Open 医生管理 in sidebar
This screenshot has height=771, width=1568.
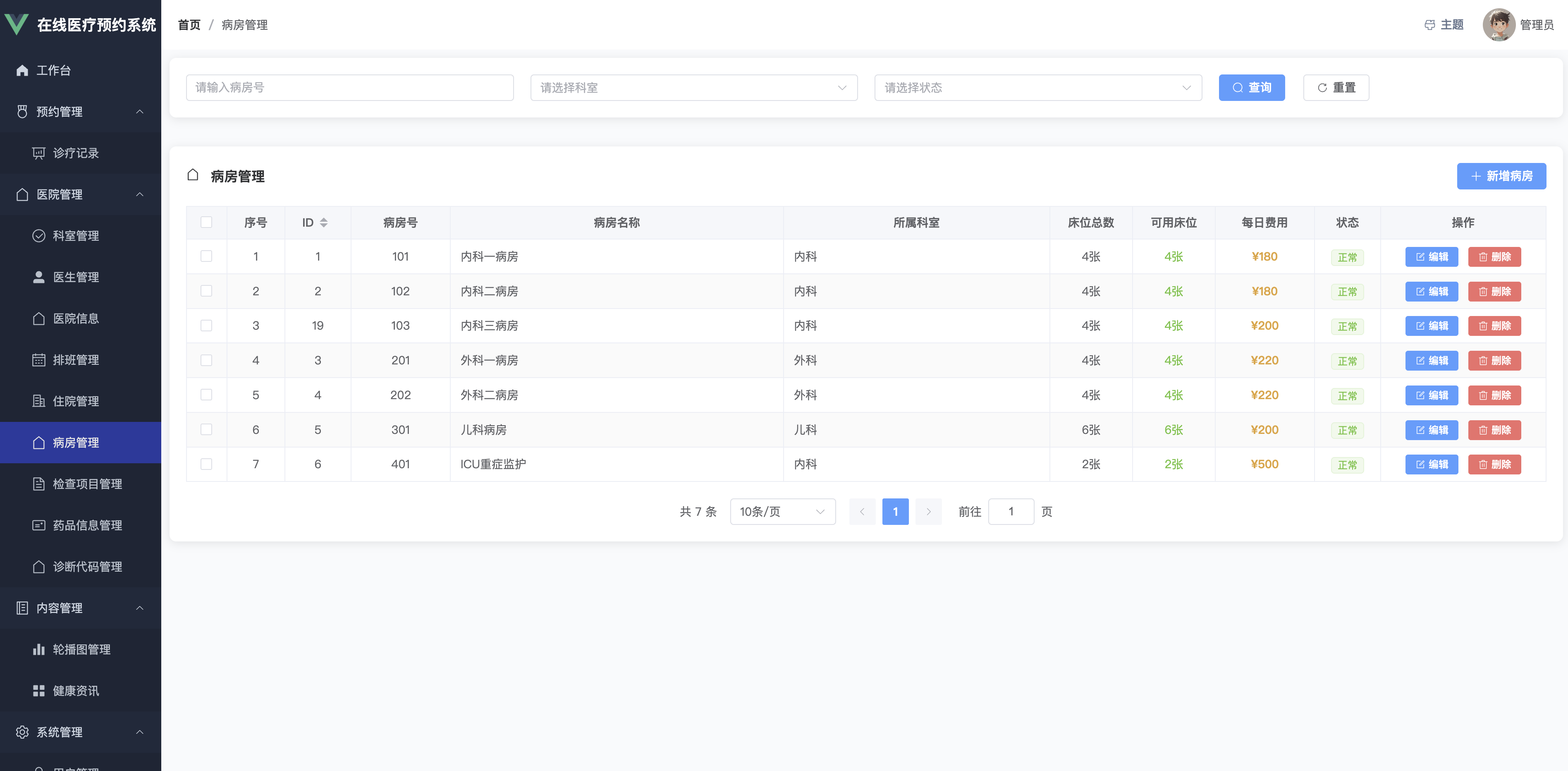pos(76,277)
